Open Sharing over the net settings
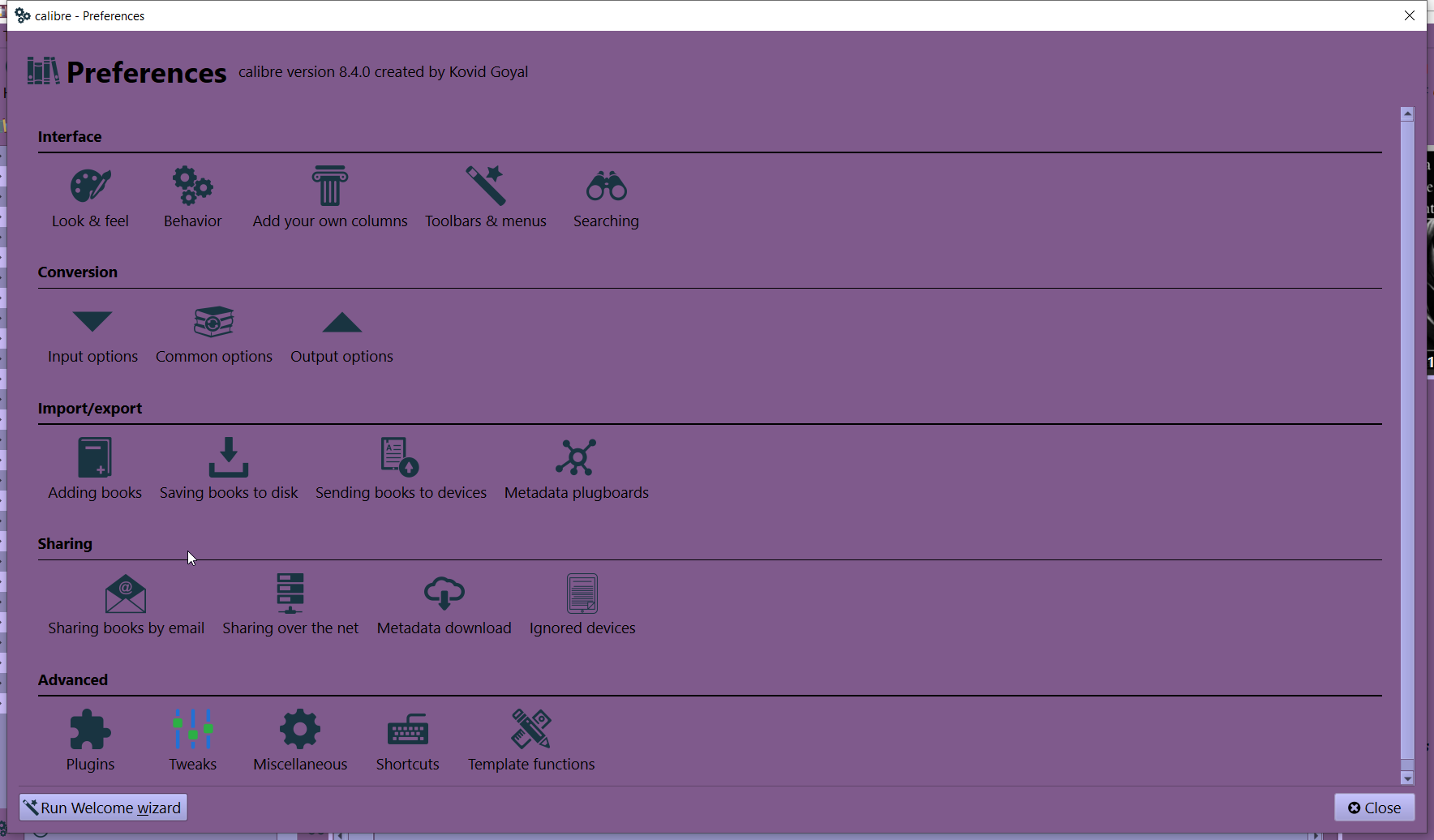The height and width of the screenshot is (840, 1434). 290,606
